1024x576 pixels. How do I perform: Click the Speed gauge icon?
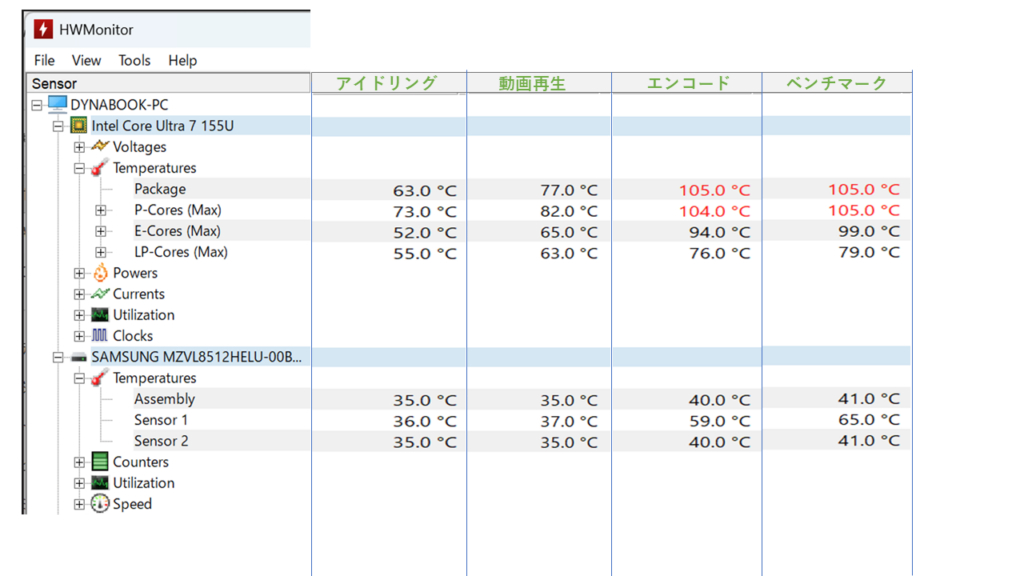(99, 504)
